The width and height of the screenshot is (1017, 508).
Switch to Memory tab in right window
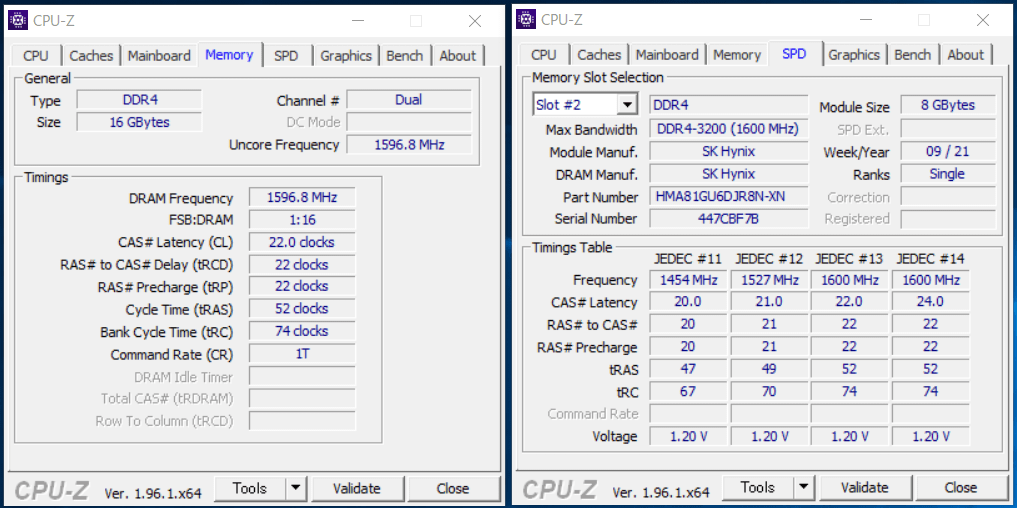point(737,54)
